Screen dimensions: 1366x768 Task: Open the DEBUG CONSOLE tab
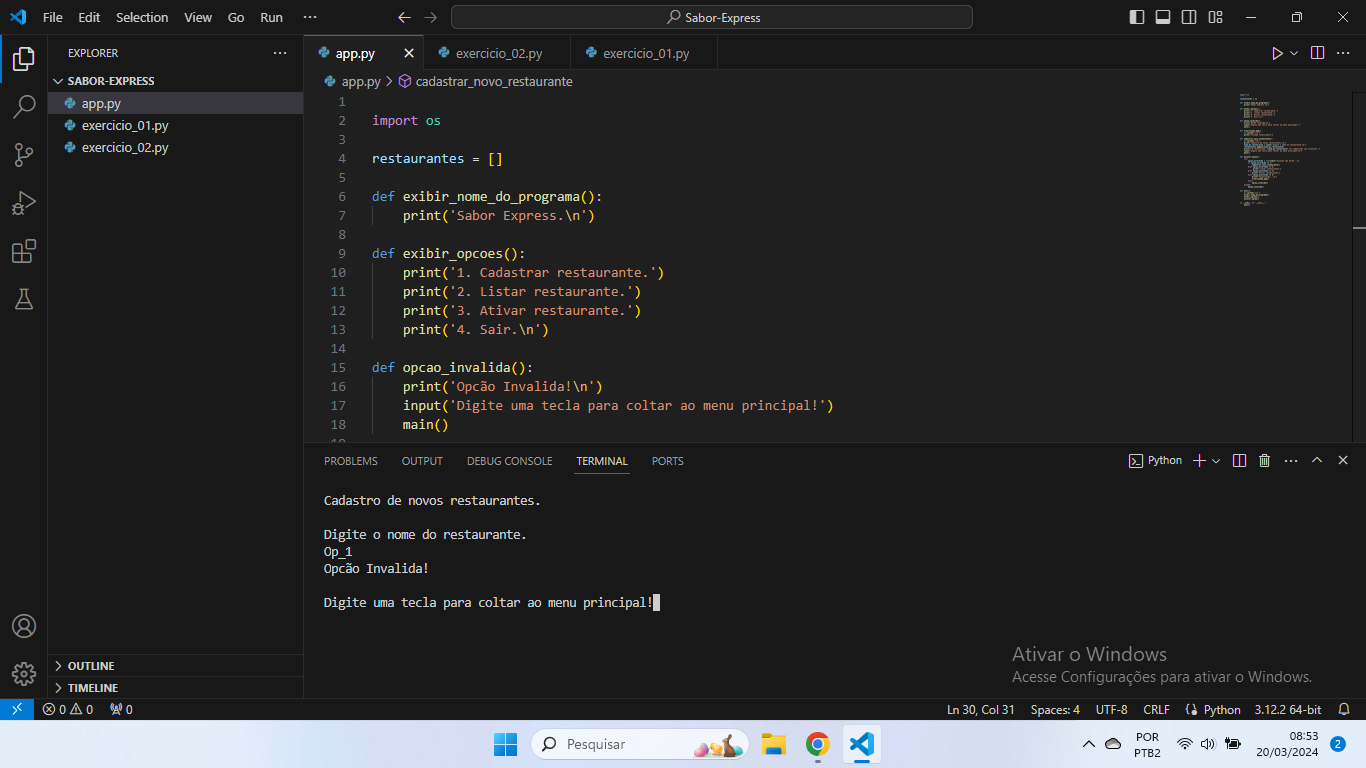click(509, 461)
